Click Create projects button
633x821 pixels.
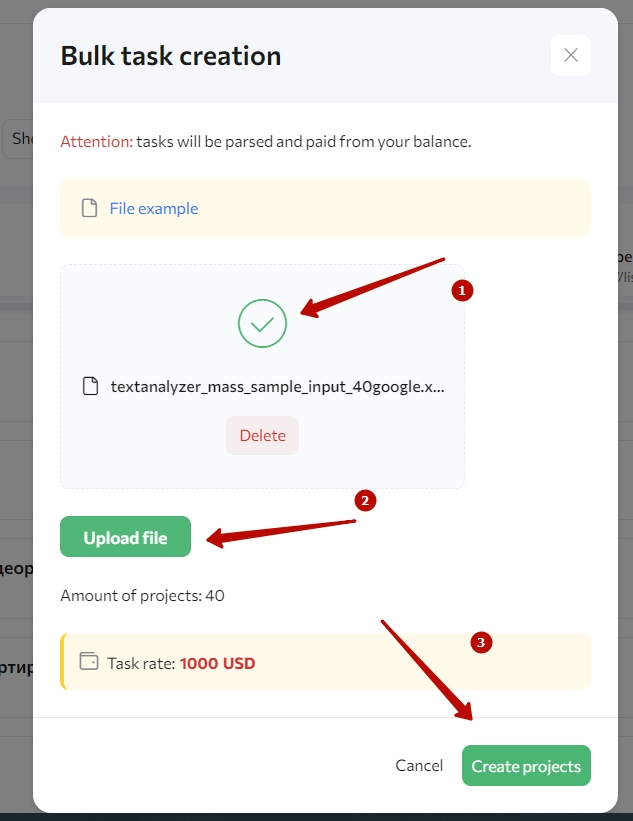point(526,765)
